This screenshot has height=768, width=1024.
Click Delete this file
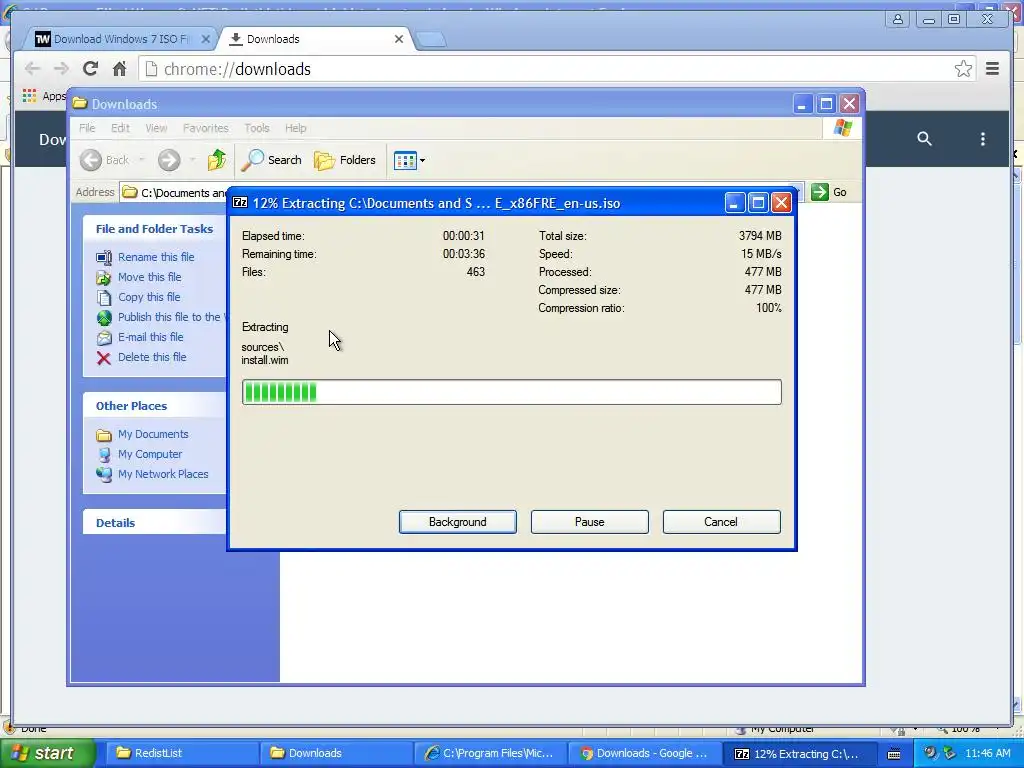[x=152, y=357]
